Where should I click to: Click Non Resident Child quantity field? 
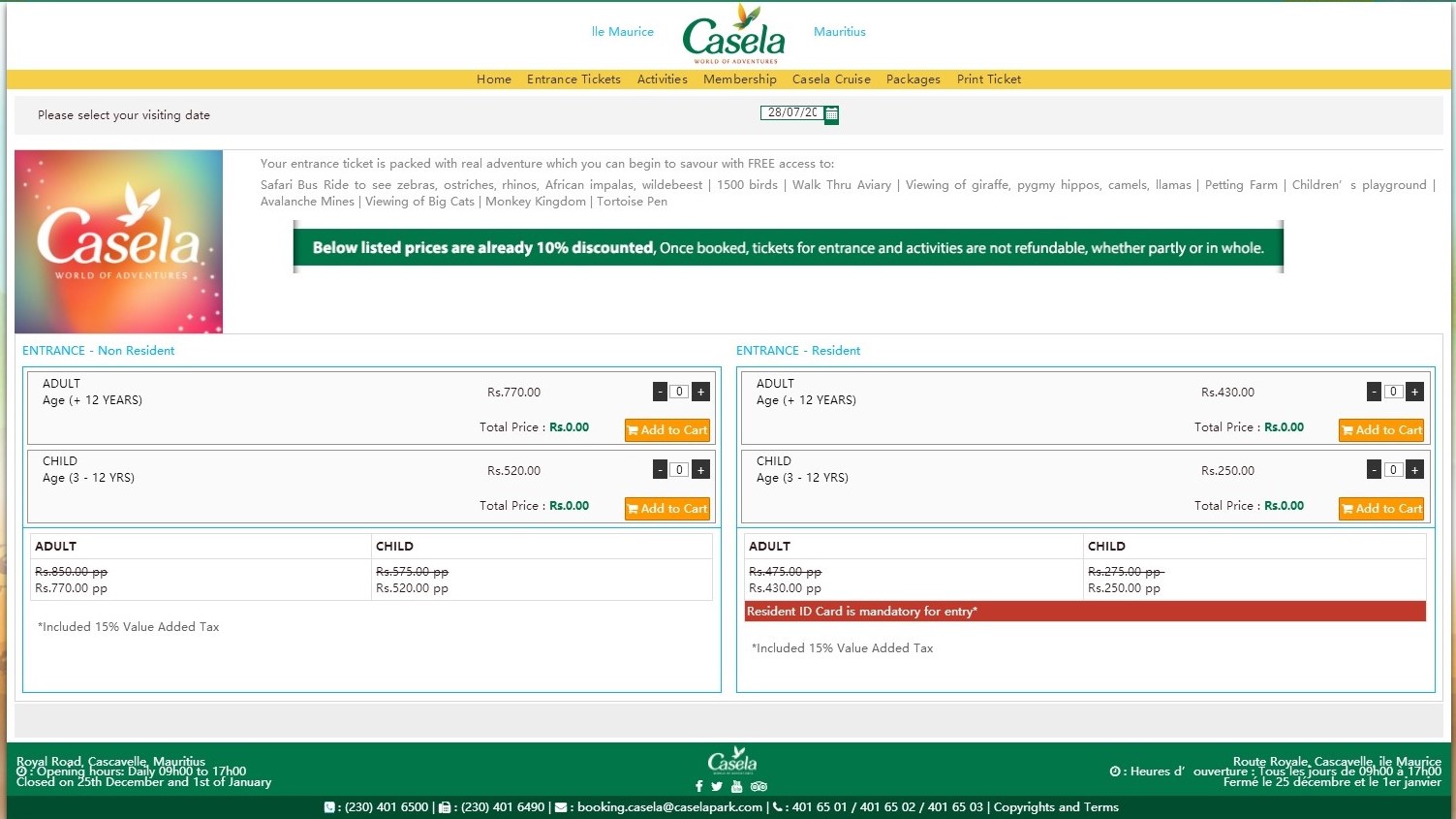coord(679,470)
